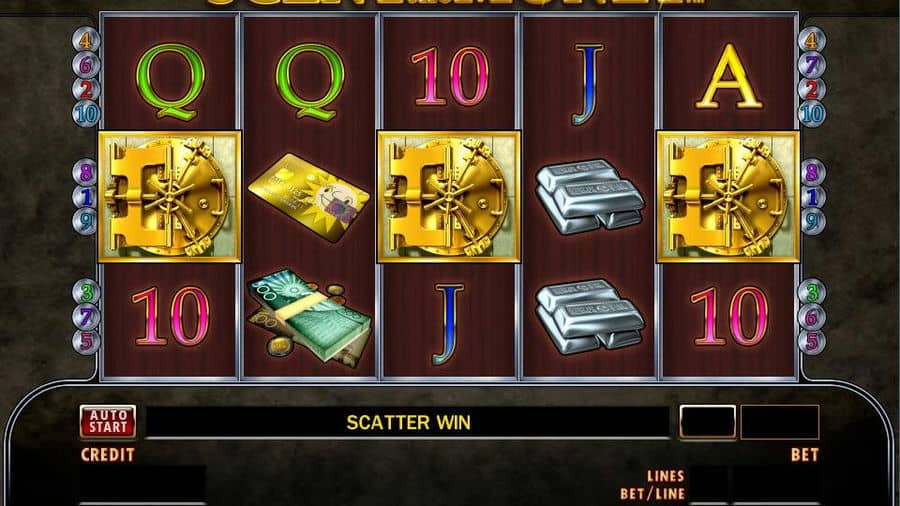Click the cash bundle with coins symbol

(x=309, y=317)
